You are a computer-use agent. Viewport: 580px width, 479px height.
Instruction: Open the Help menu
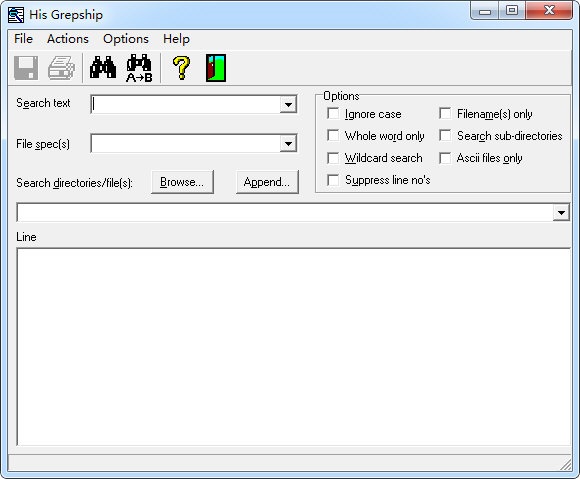click(x=176, y=39)
